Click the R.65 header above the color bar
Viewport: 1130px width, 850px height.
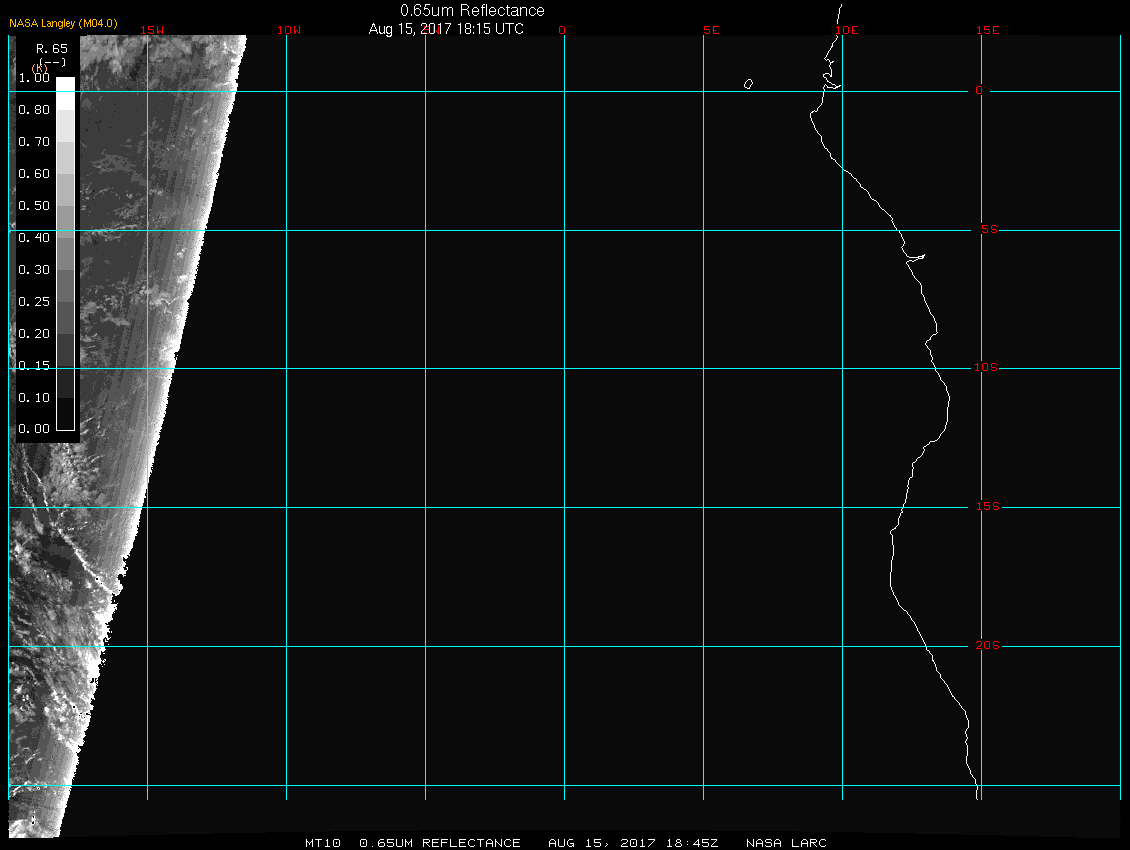[x=51, y=48]
